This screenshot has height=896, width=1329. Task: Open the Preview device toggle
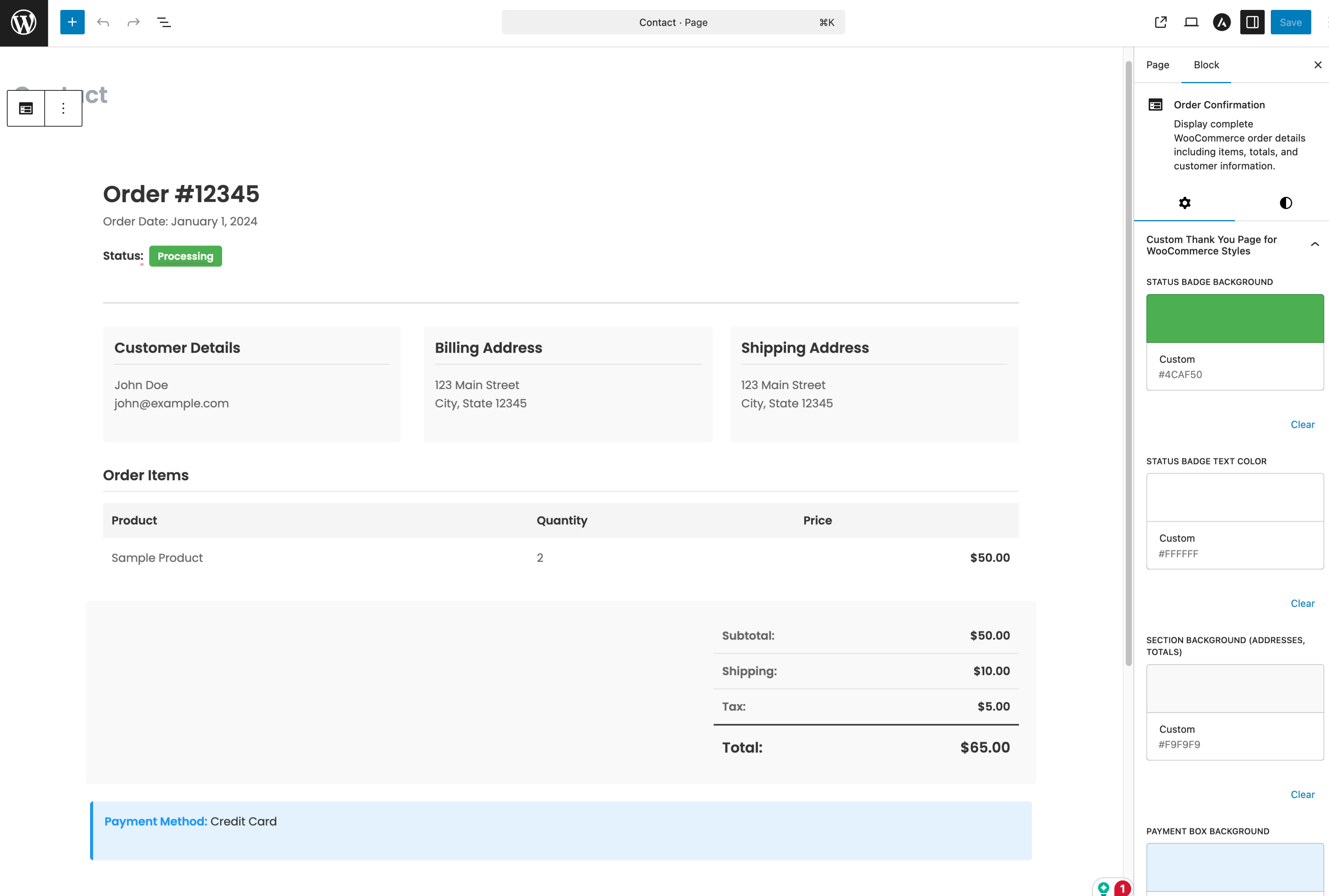pos(1191,22)
